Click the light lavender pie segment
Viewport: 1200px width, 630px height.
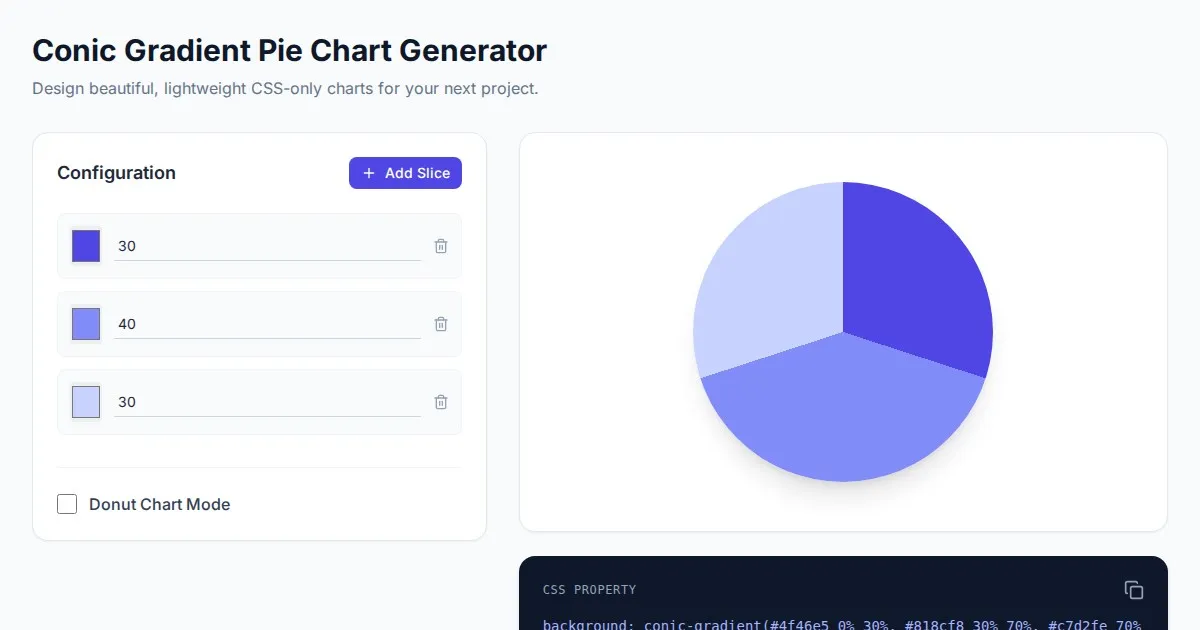coord(770,280)
